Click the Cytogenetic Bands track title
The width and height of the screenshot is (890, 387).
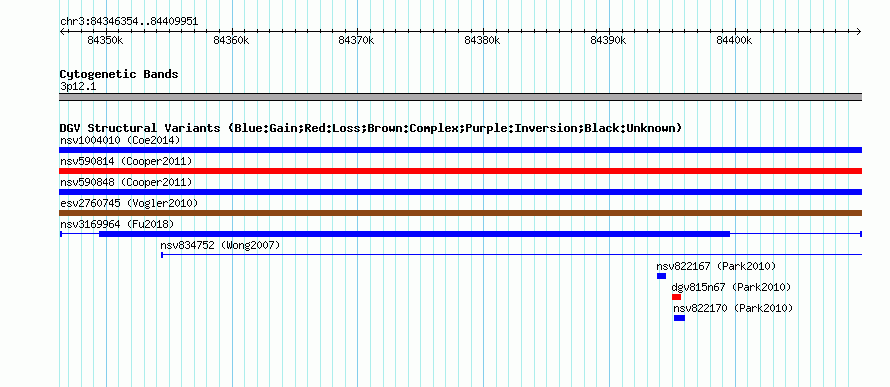coord(119,74)
